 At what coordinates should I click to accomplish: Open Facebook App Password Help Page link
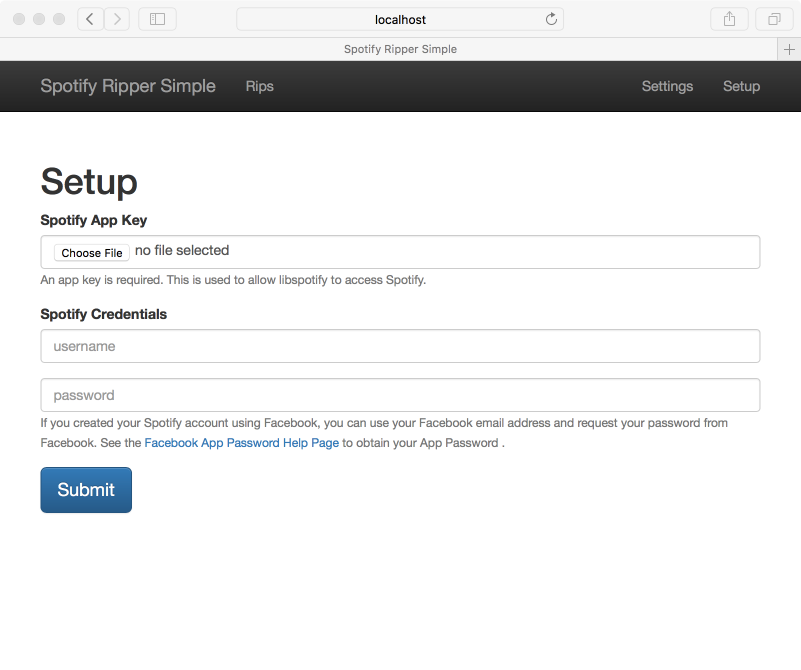click(242, 443)
